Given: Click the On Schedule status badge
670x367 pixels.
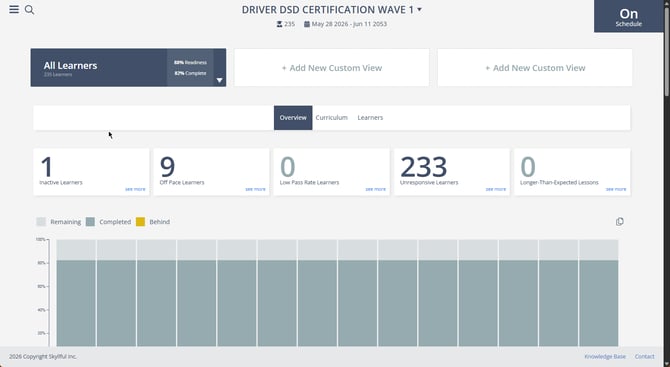Looking at the screenshot, I should pyautogui.click(x=629, y=16).
